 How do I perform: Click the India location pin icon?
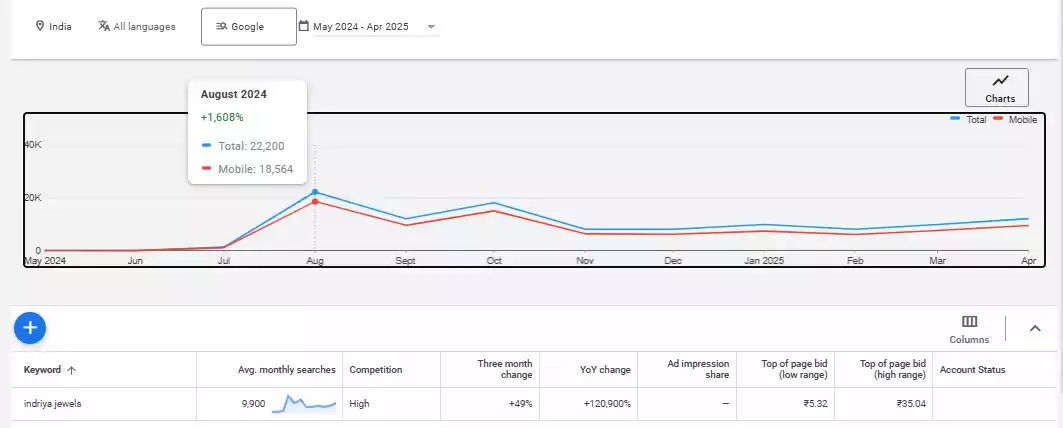pos(40,26)
